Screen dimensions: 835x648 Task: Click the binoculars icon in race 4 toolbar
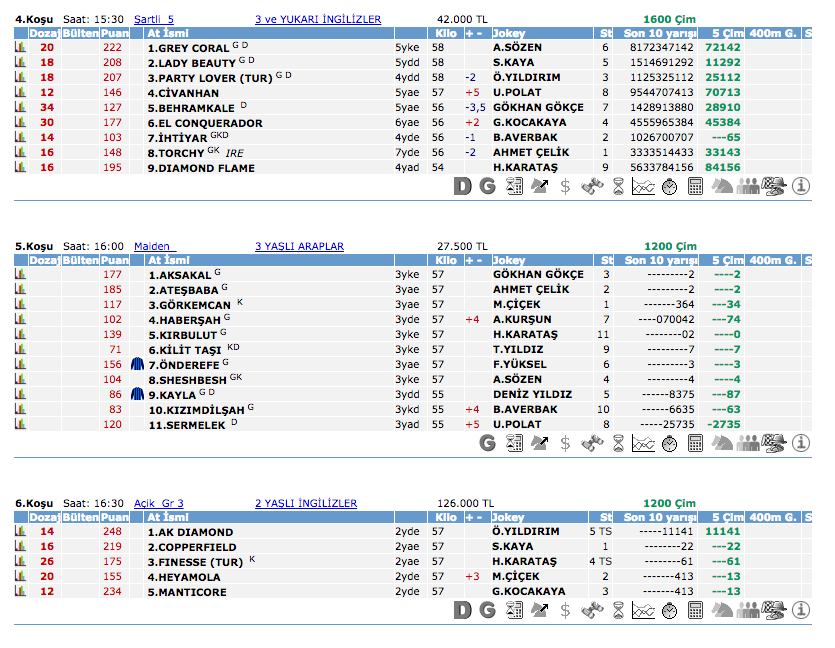tap(592, 186)
